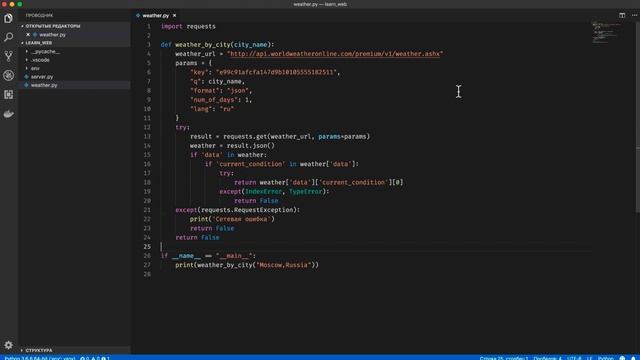Click 'requests.get' on line 13
The width and height of the screenshot is (640, 360).
pos(245,136)
